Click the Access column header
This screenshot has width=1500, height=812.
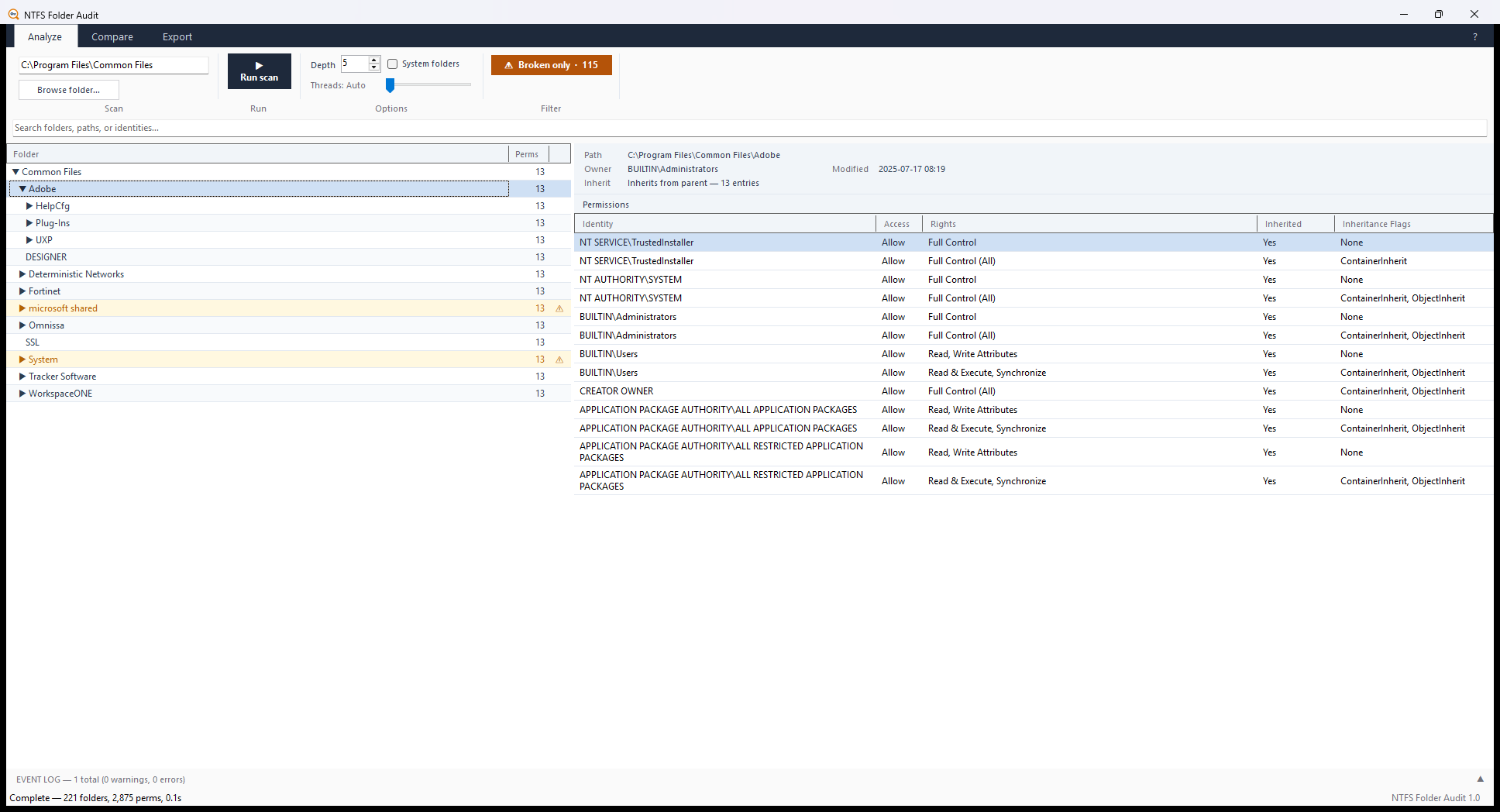[x=899, y=224]
